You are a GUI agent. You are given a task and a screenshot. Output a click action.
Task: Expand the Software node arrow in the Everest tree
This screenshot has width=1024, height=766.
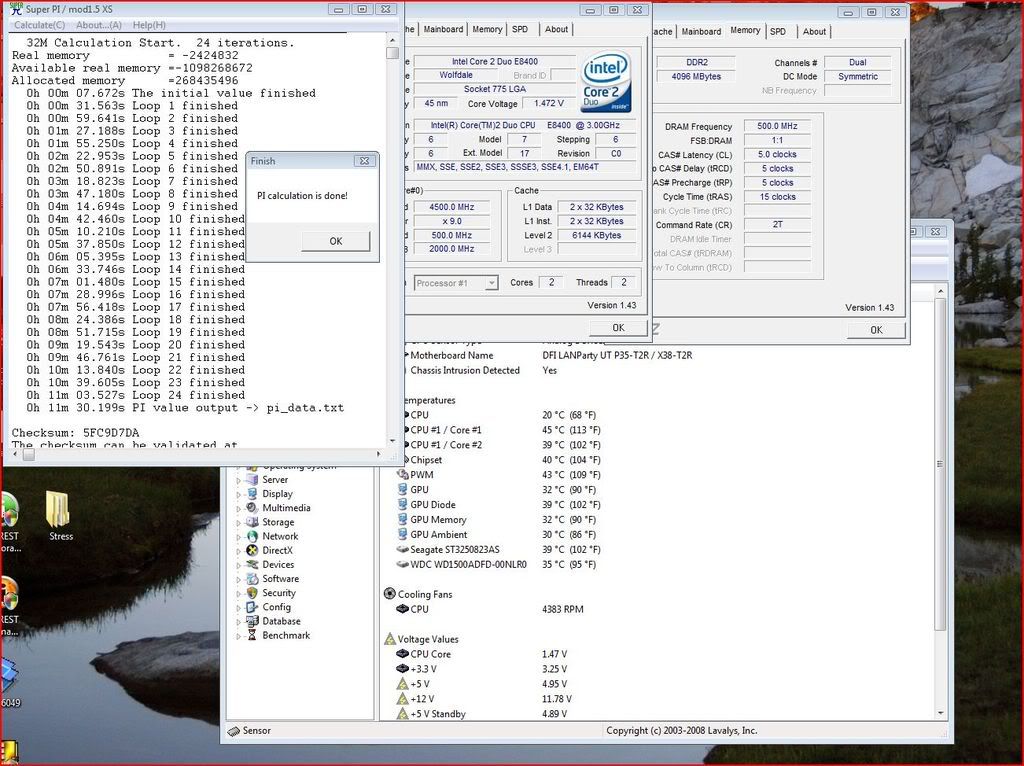coord(238,580)
